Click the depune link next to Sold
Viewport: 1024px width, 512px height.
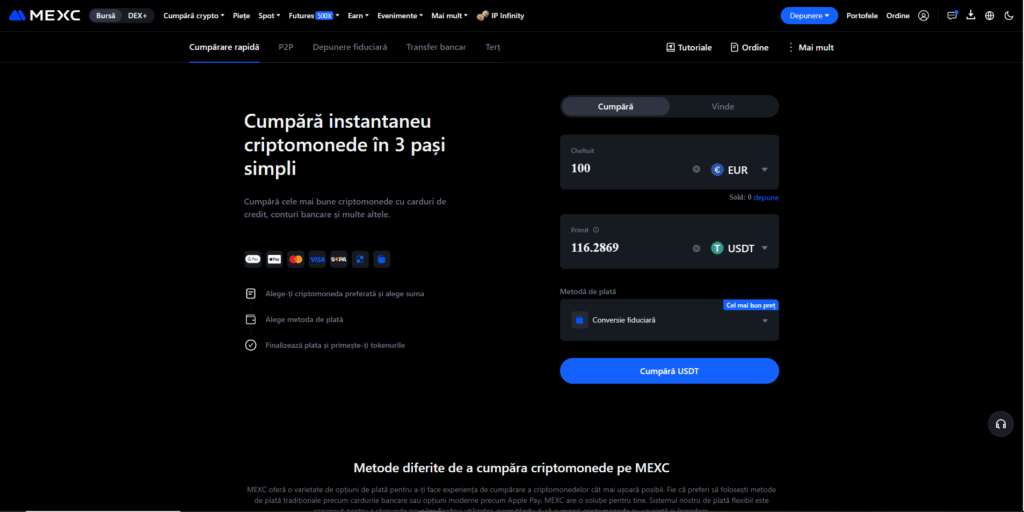click(x=766, y=197)
